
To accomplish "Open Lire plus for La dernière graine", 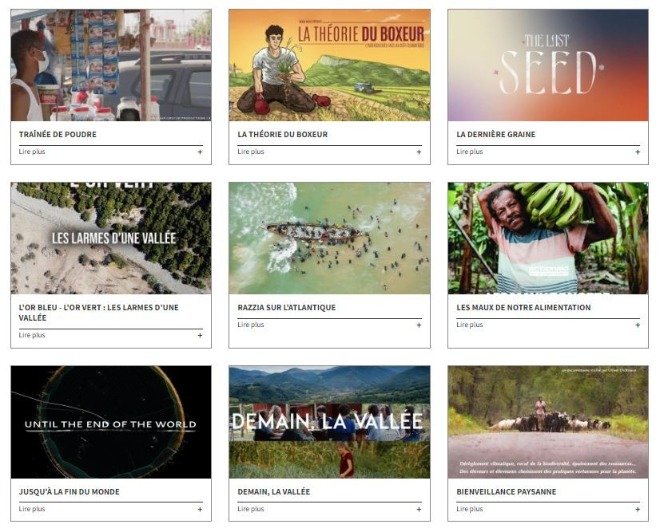I will click(469, 152).
